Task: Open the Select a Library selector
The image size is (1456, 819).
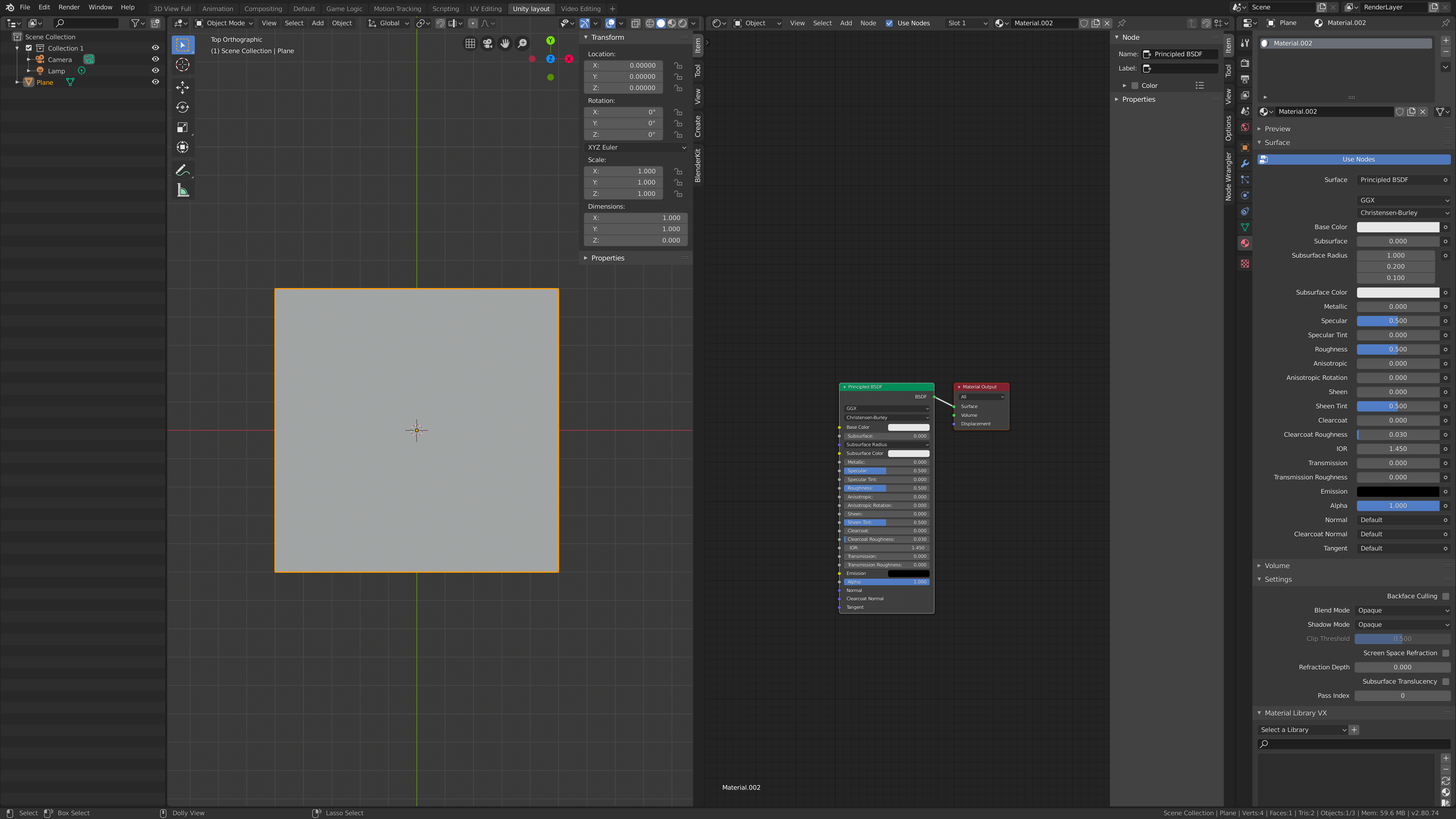Action: 1302,730
